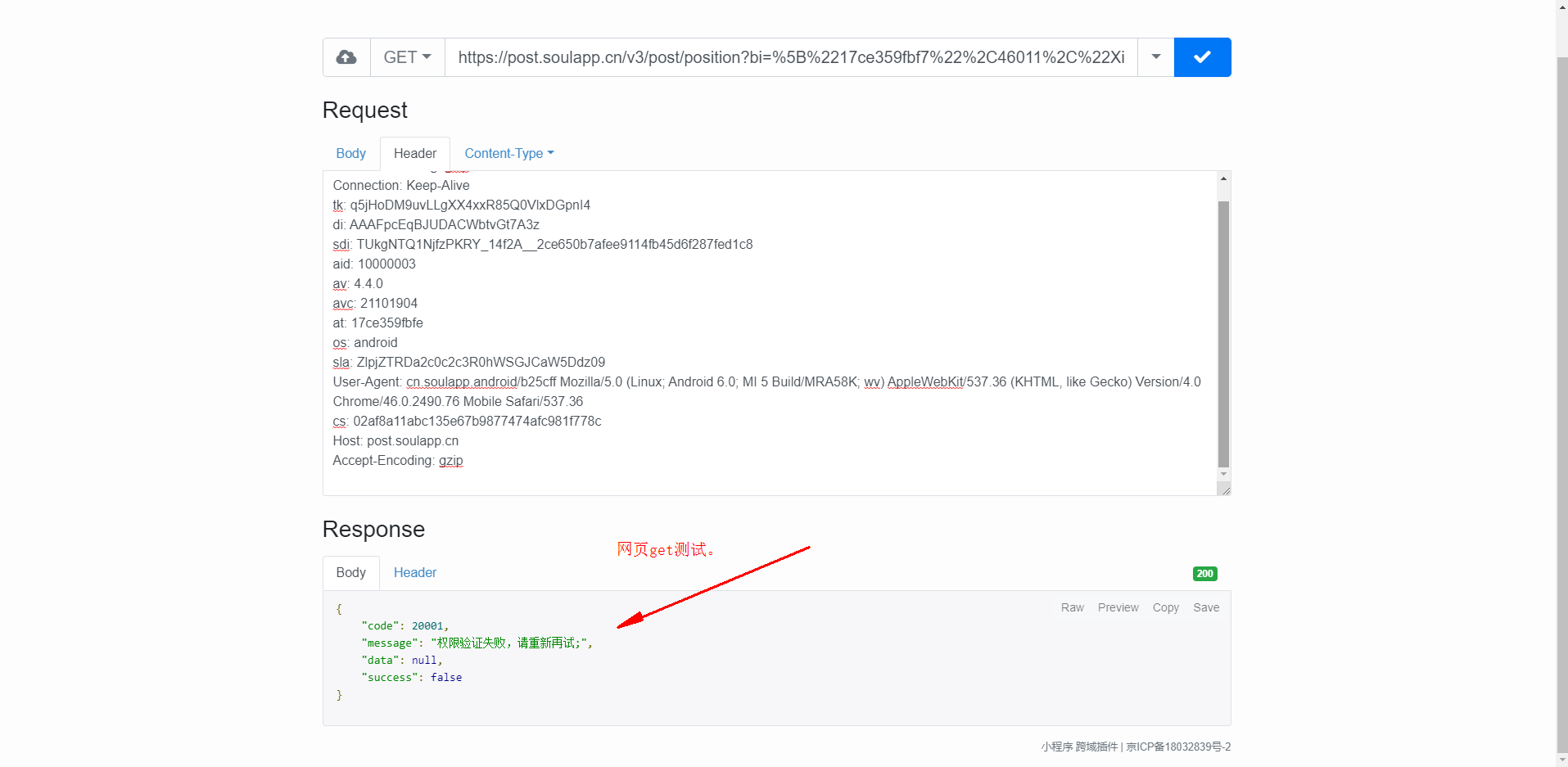Click the 'aid: 10000003' header line

[374, 264]
